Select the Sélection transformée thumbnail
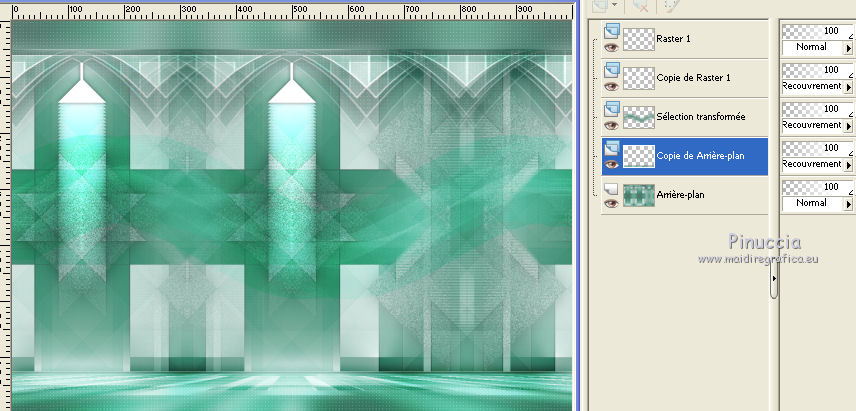Screen dimensions: 856x411 [x=639, y=117]
